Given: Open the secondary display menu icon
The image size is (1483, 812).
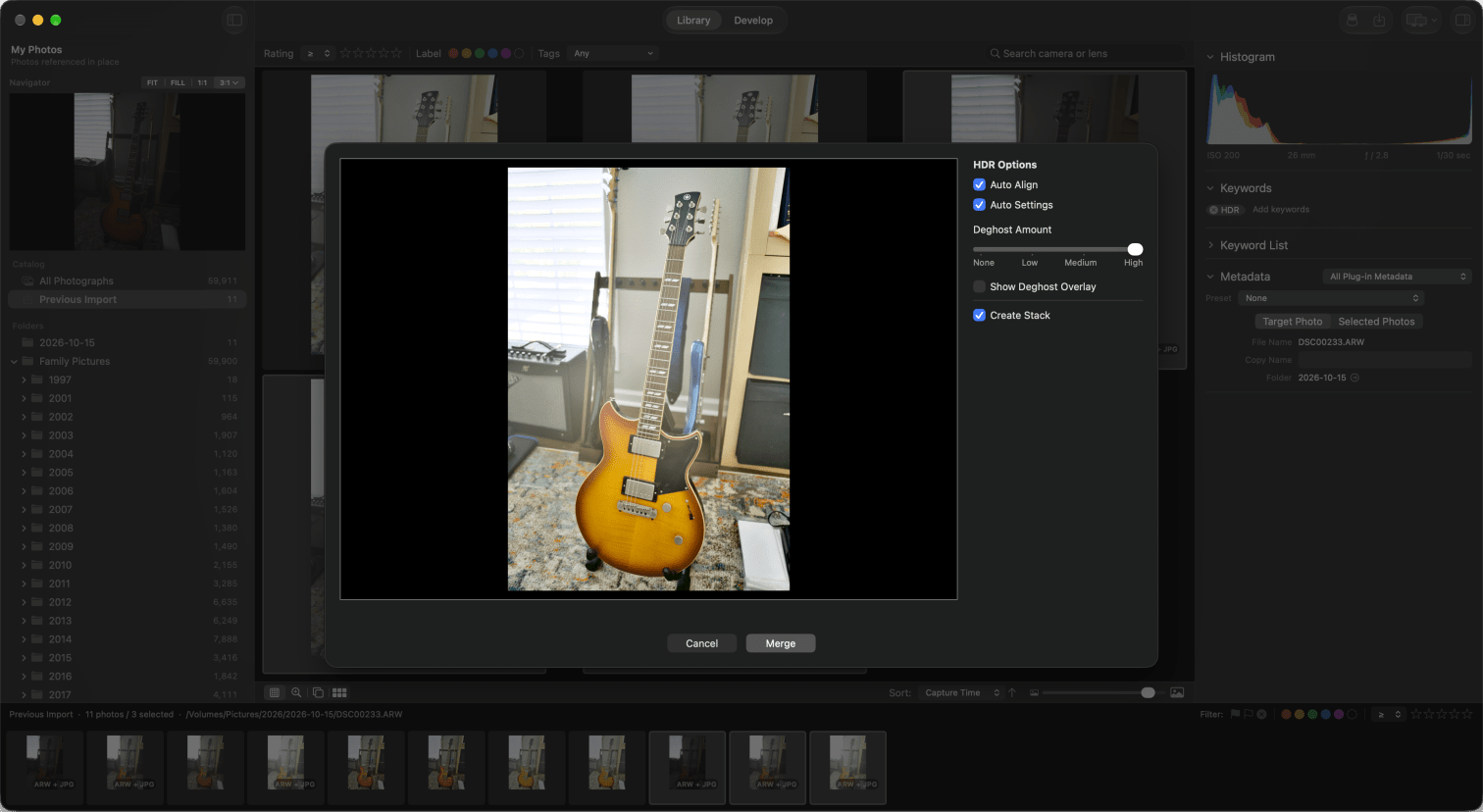Looking at the screenshot, I should tap(1420, 20).
